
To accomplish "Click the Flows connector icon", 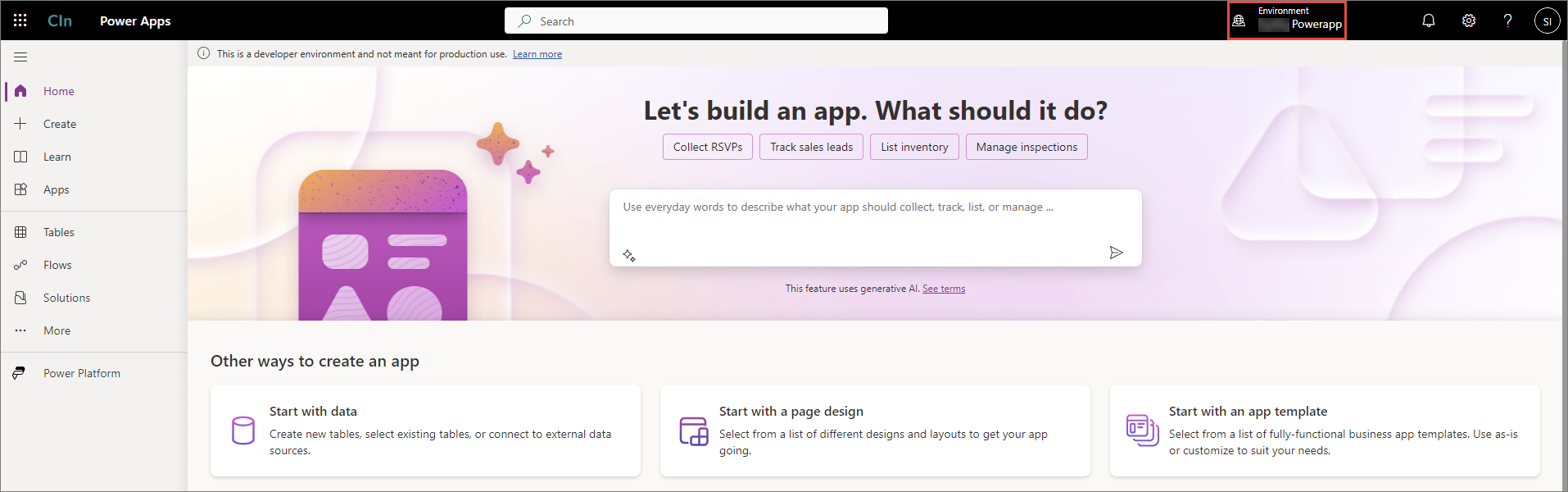I will 20,265.
